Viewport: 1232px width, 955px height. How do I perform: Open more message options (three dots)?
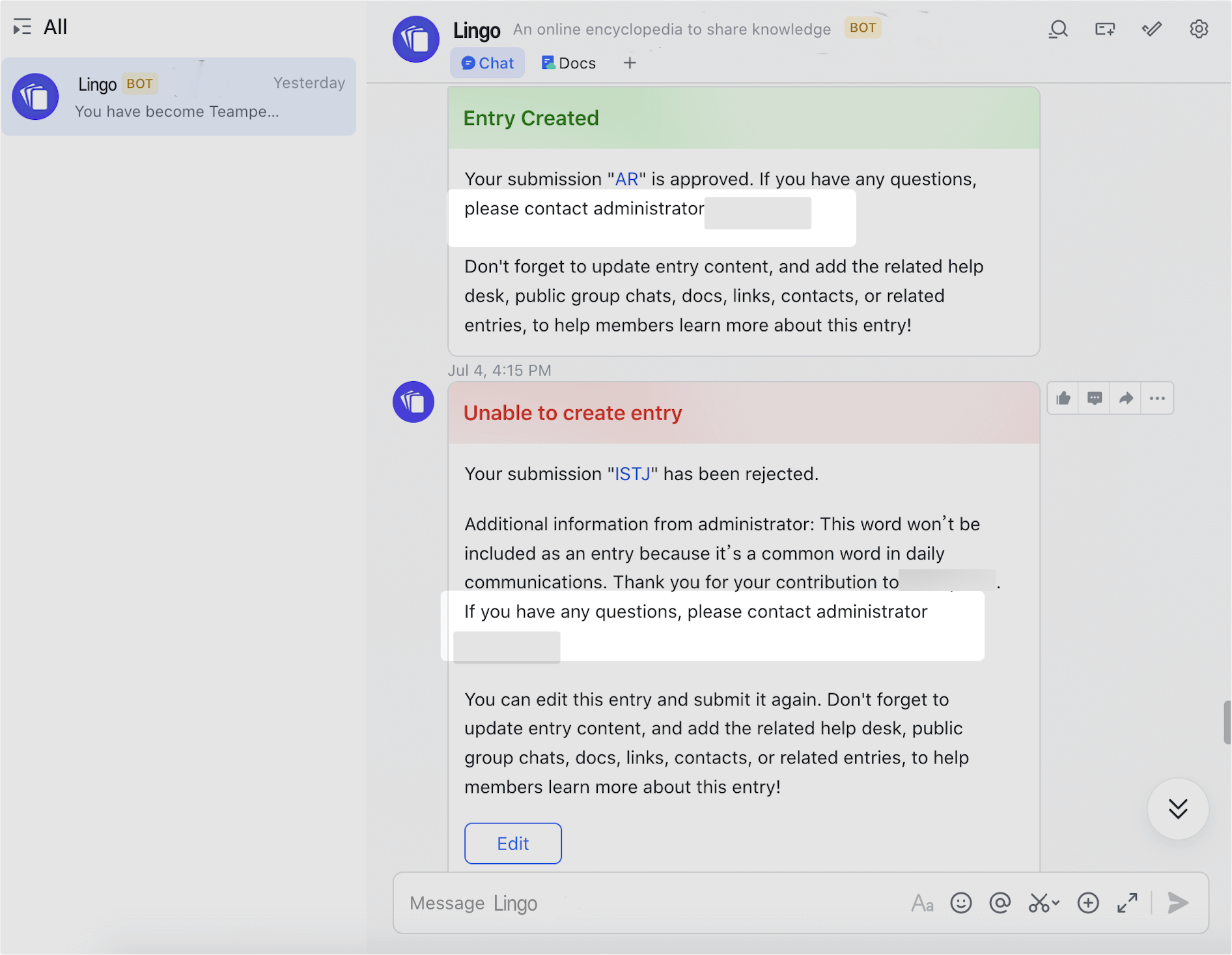pyautogui.click(x=1157, y=398)
